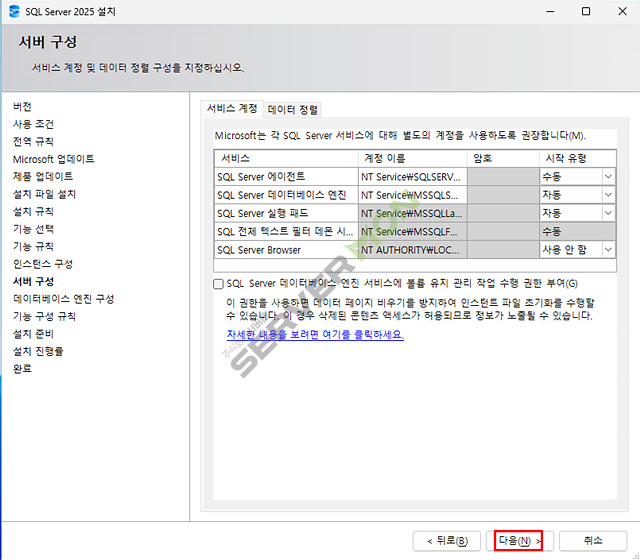Click the SQL Server Browser service cell

286,250
